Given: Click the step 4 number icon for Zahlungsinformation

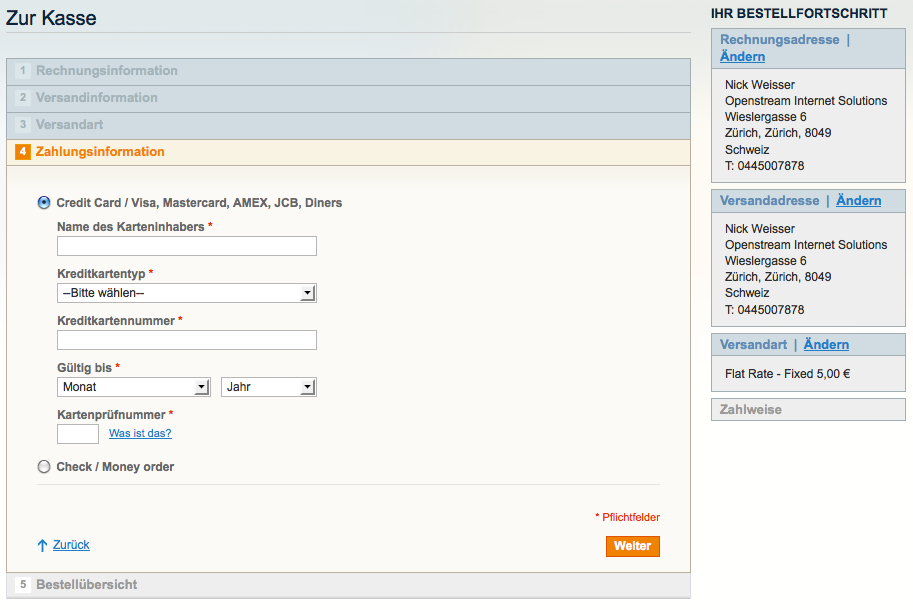Looking at the screenshot, I should click(23, 152).
